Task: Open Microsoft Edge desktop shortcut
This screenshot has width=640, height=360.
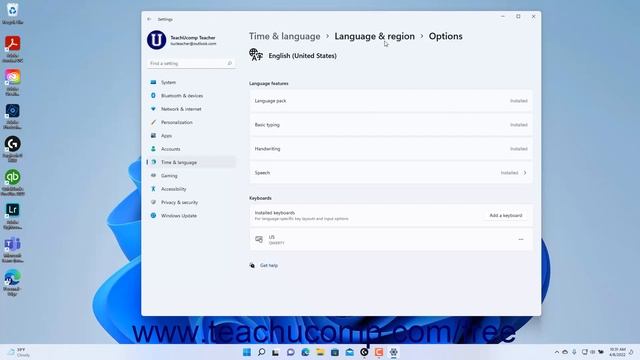Action: click(x=12, y=282)
